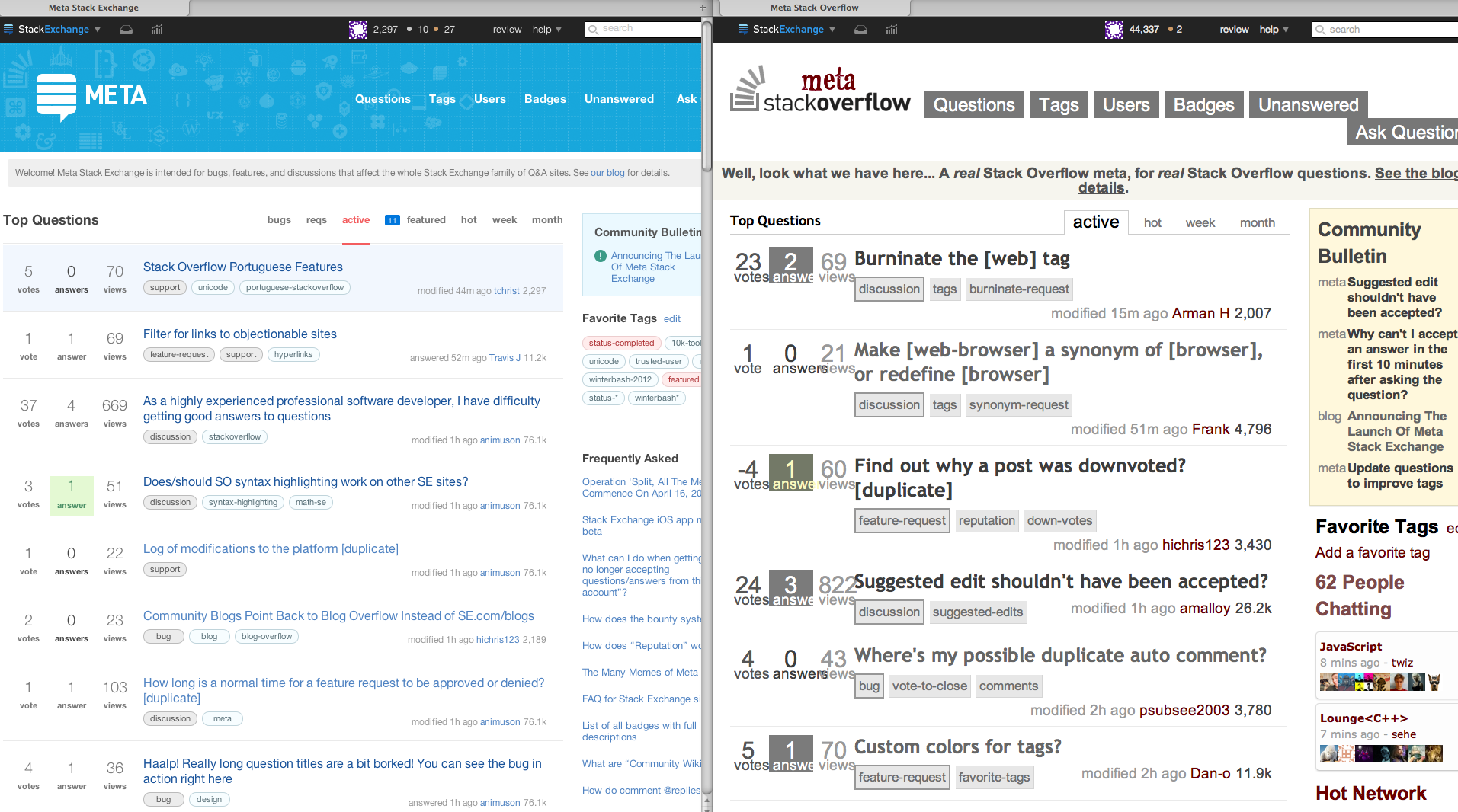
Task: Open Tags in blue META navigation
Action: (442, 99)
